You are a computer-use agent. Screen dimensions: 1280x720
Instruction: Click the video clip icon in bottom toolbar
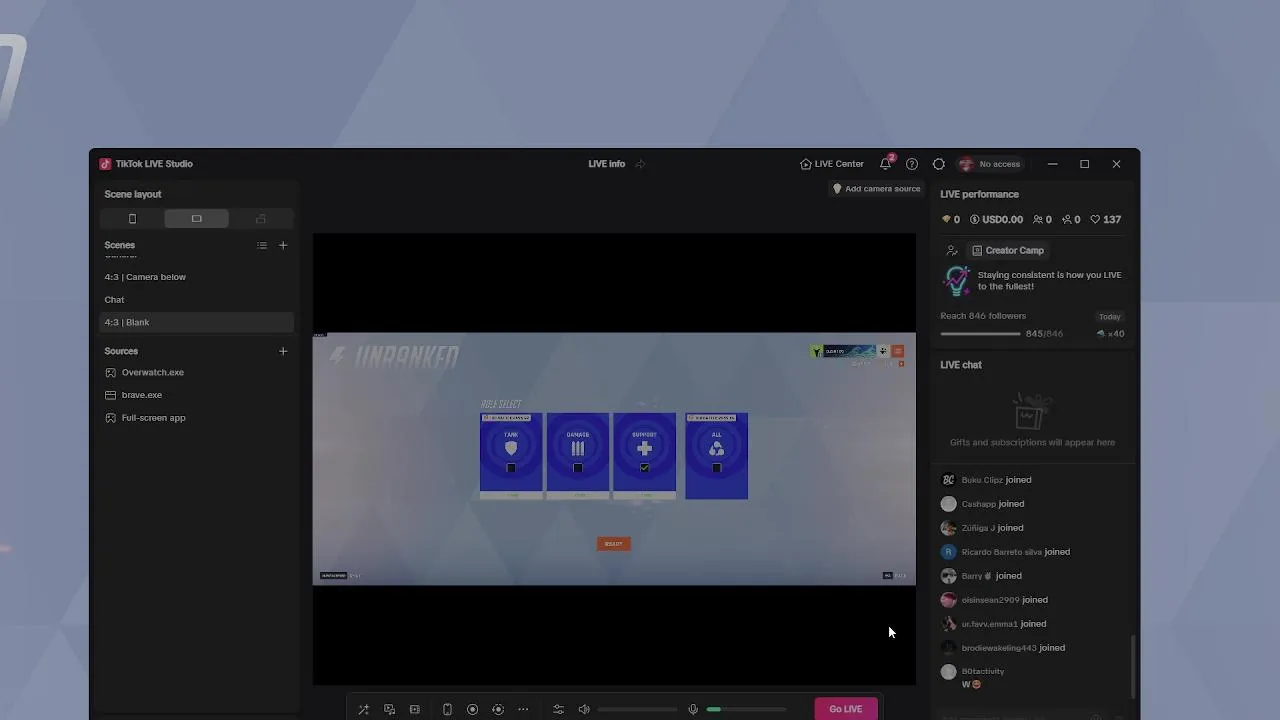(415, 709)
